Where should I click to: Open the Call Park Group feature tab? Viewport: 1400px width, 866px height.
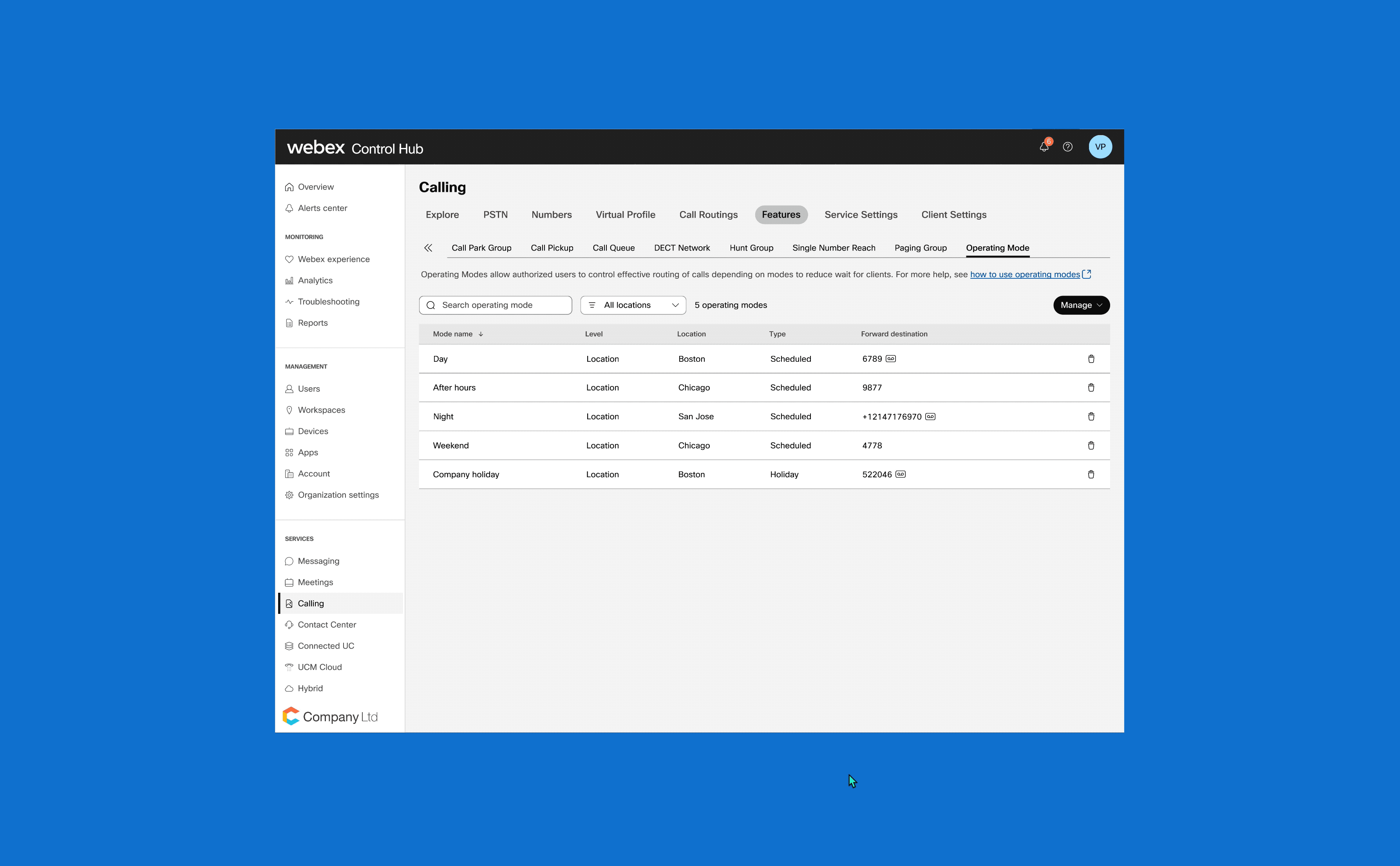pyautogui.click(x=481, y=247)
